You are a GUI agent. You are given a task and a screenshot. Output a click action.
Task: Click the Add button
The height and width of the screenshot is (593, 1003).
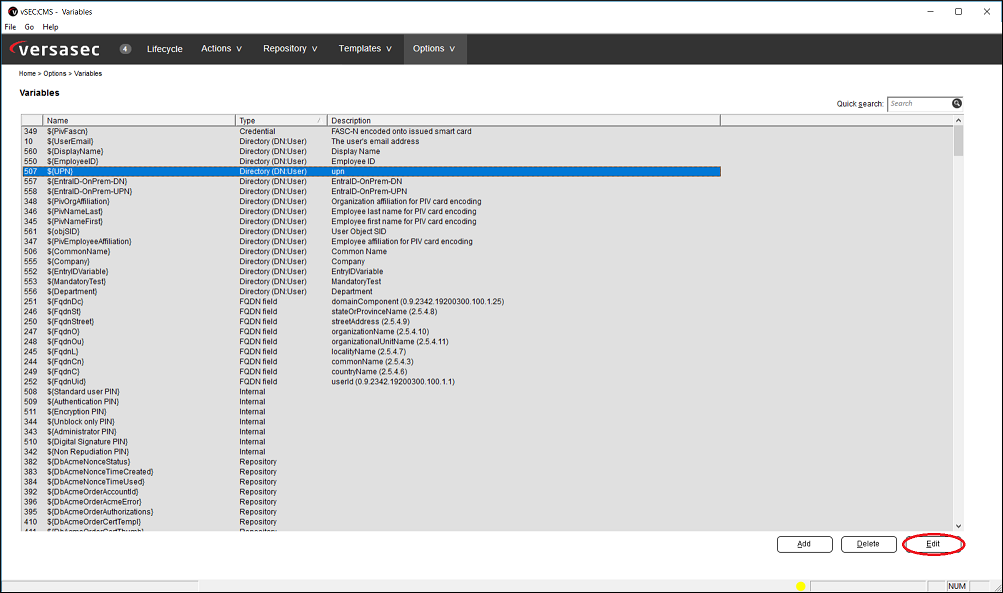[804, 544]
